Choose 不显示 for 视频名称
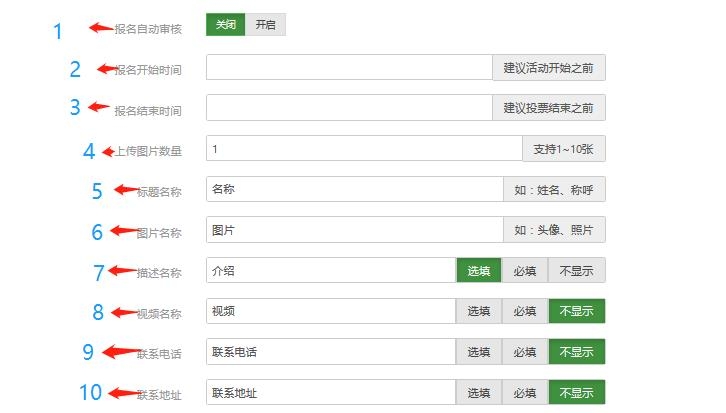The image size is (726, 413). pyautogui.click(x=577, y=311)
